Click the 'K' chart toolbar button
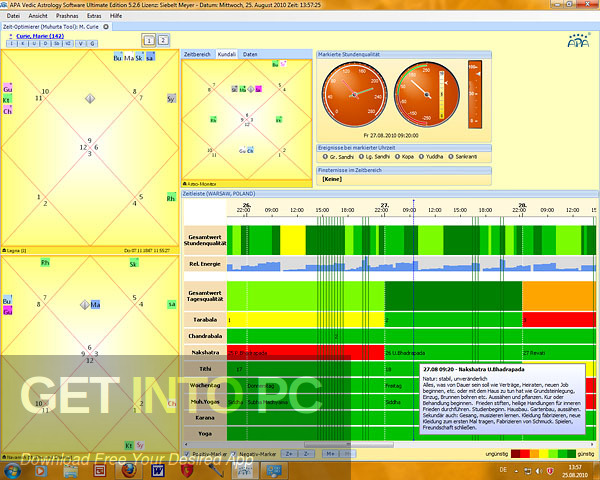 pos(23,44)
